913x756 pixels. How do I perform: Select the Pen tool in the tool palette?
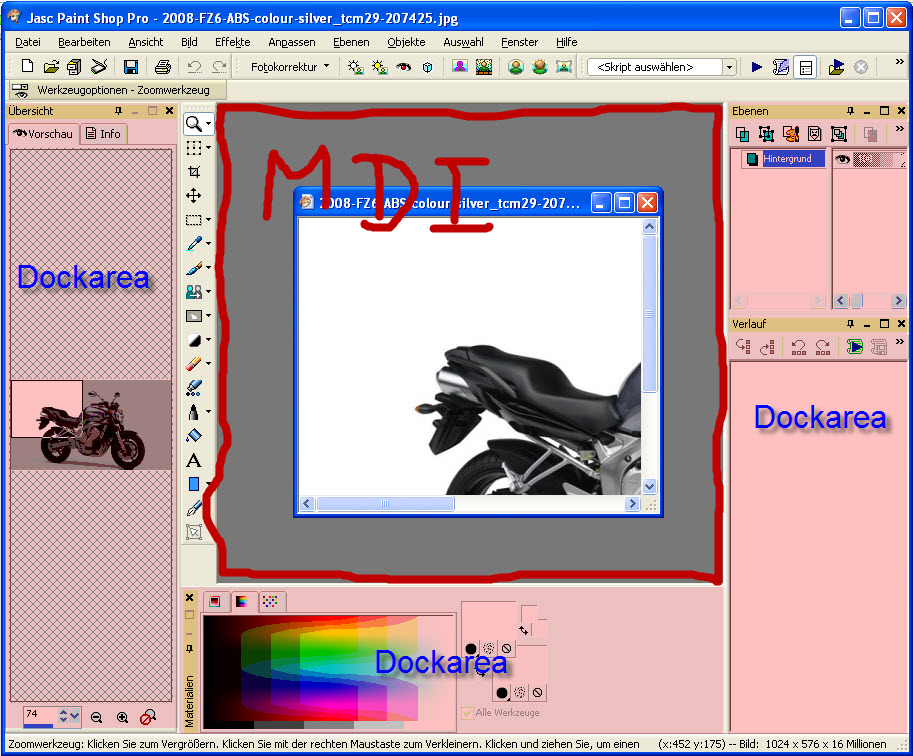click(194, 508)
